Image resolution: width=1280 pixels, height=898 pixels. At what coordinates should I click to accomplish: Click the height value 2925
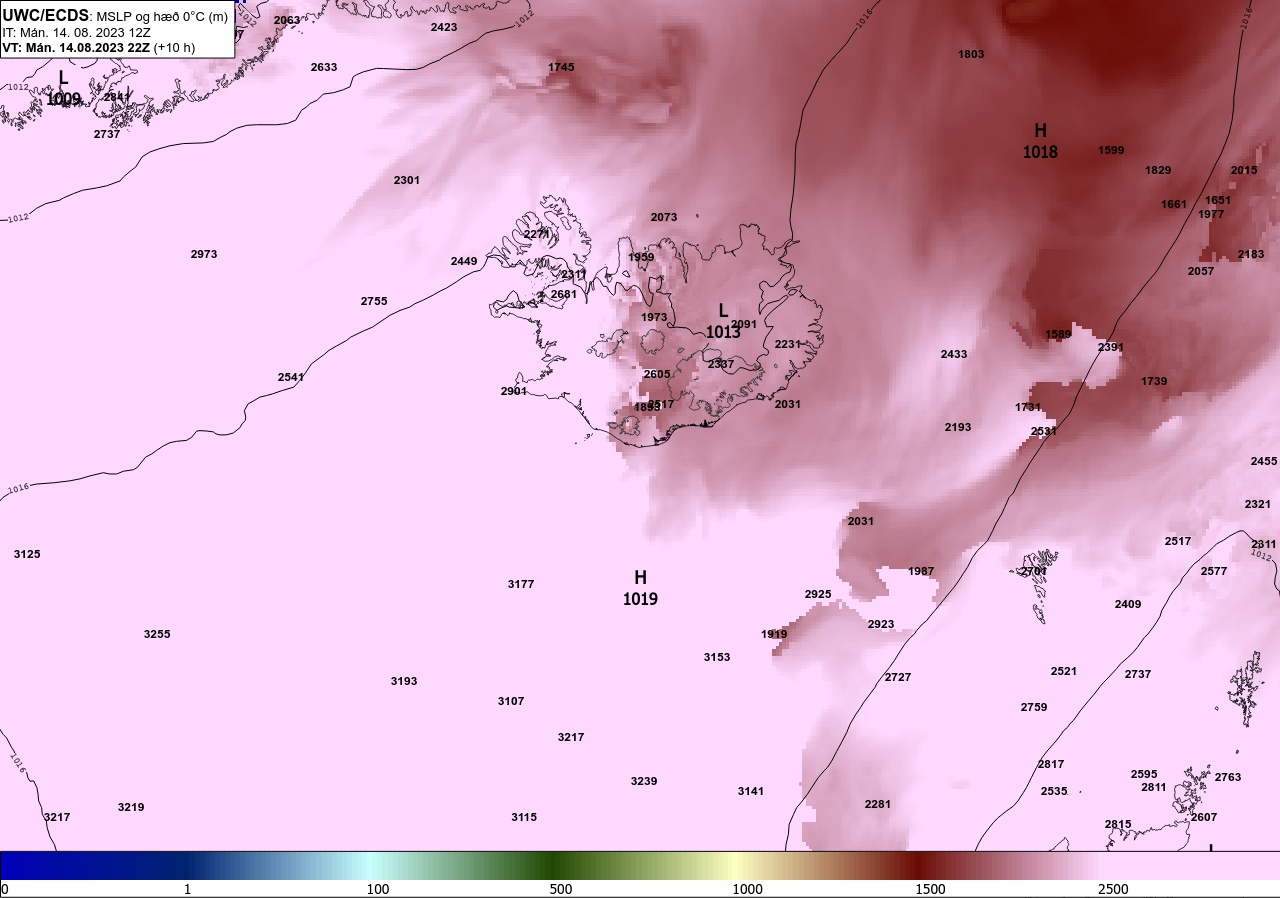[x=818, y=594]
